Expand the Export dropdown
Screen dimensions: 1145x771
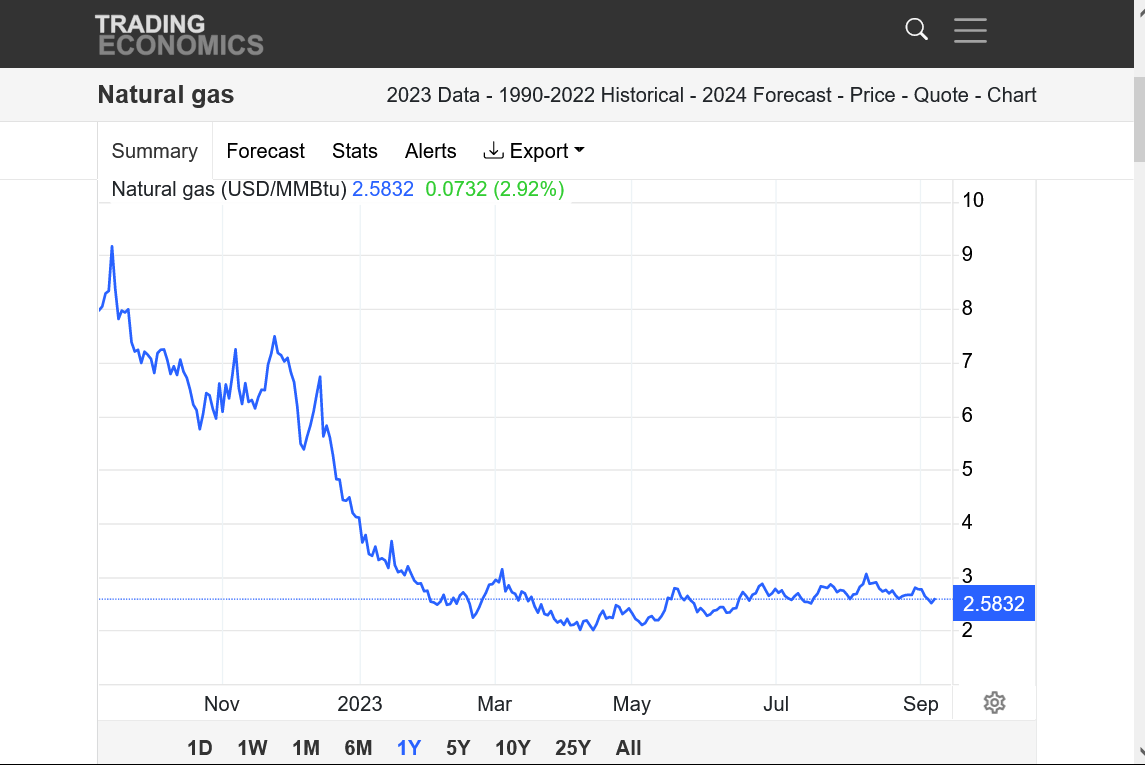point(534,151)
